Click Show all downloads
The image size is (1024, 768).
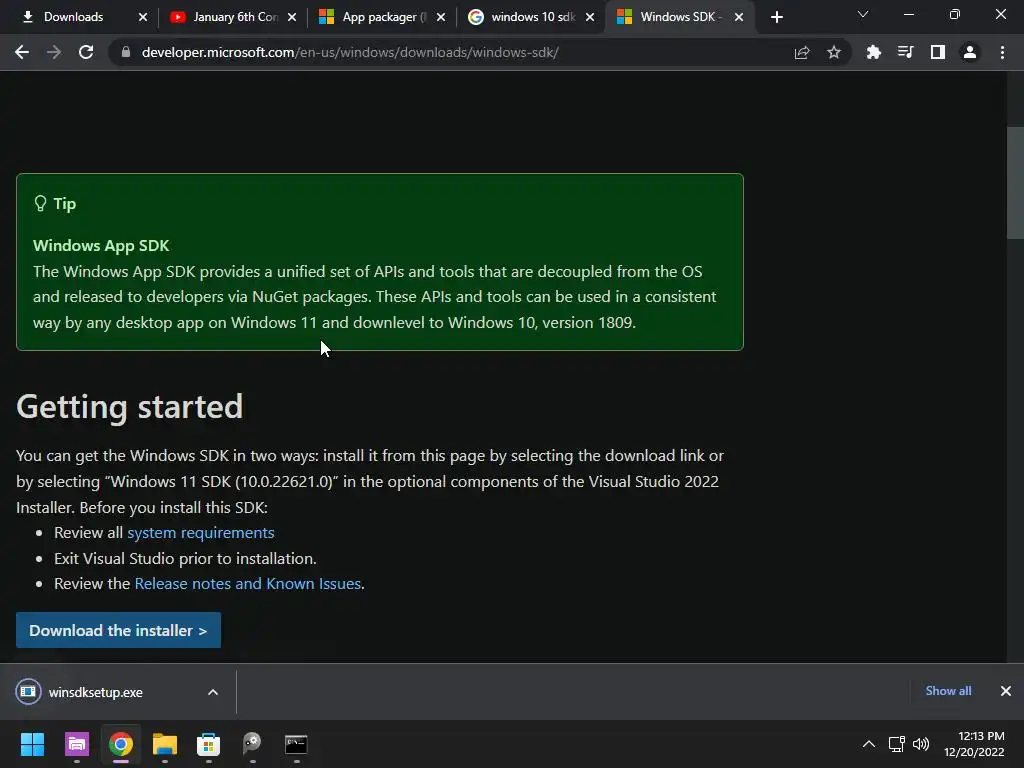pos(948,691)
